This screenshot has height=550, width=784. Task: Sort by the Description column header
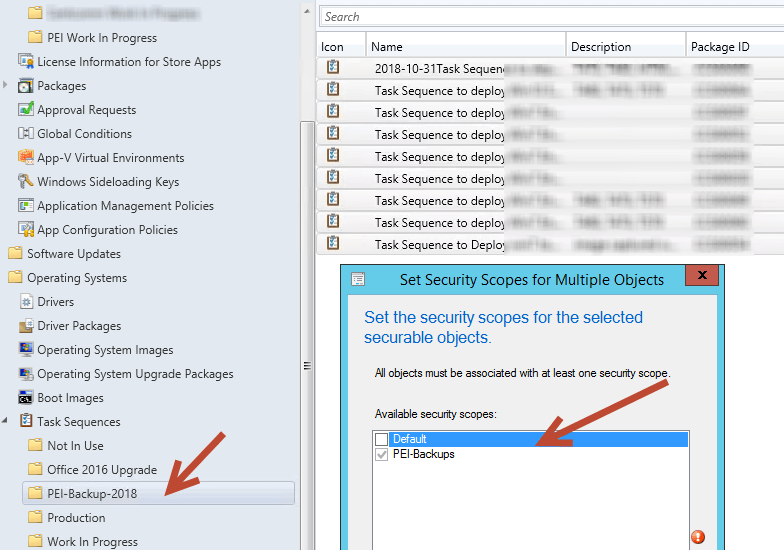click(626, 46)
